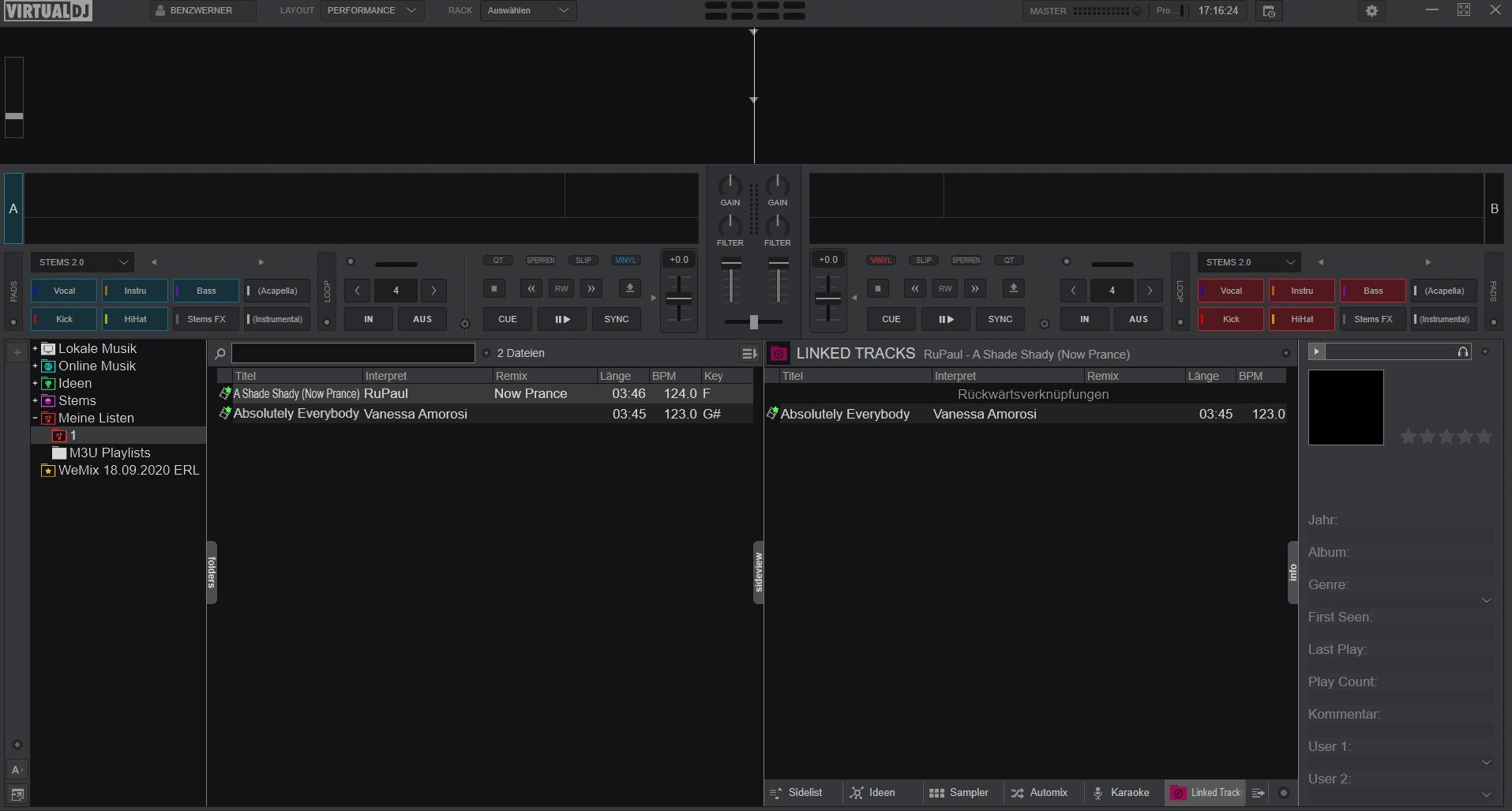
Task: Click deck B play/pause button
Action: coord(945,319)
